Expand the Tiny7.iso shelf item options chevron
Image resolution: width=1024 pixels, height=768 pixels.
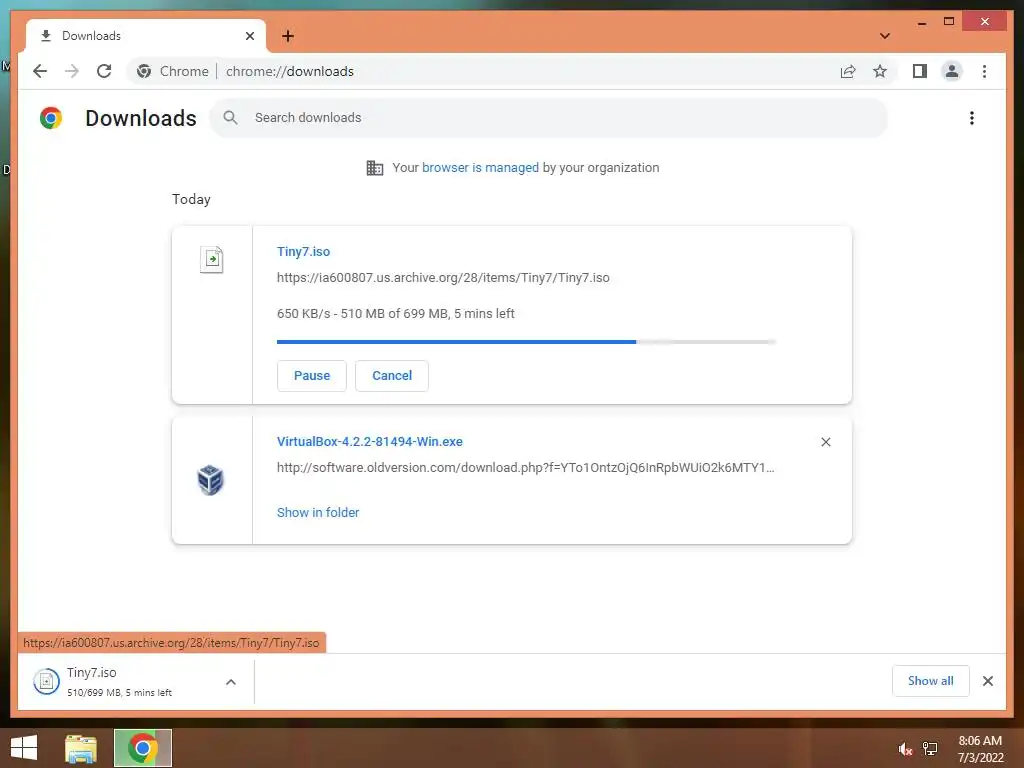coord(231,682)
